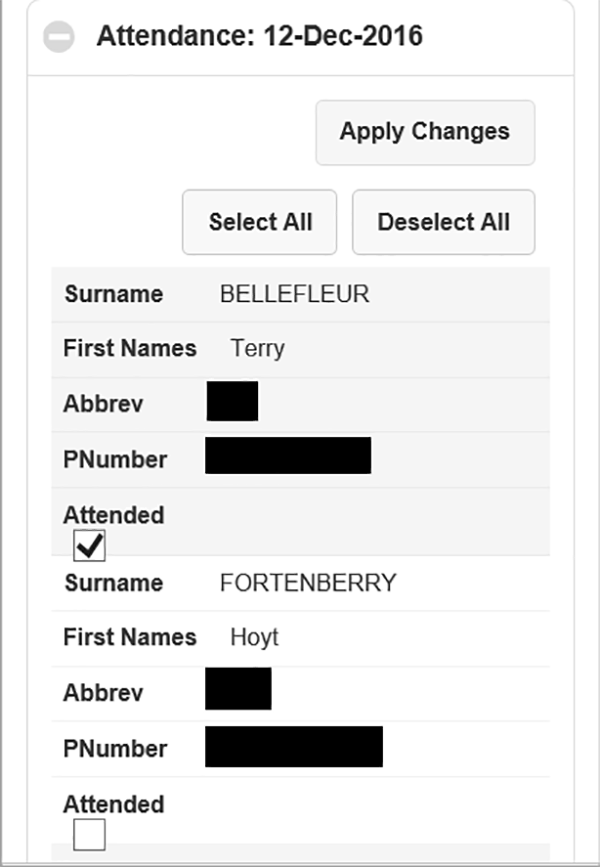Click the first name Terry
Viewport: 600px width, 867px height.
(x=257, y=349)
